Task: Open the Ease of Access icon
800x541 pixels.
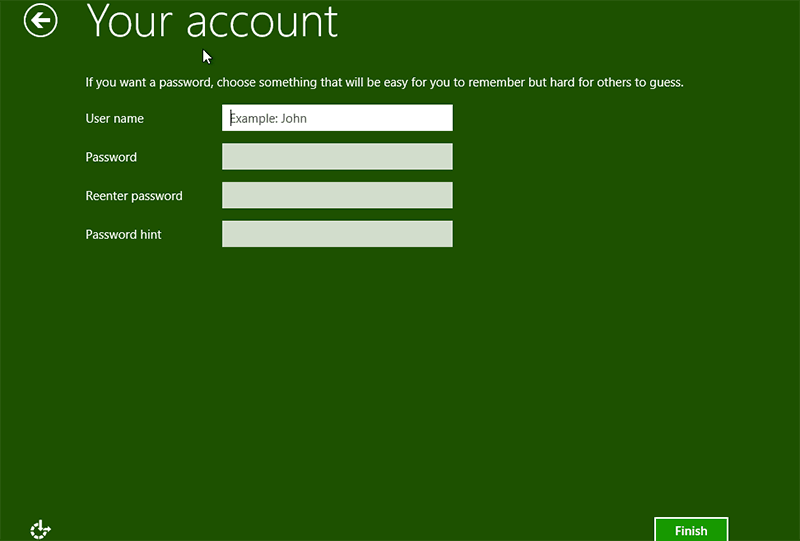Action: [x=40, y=530]
